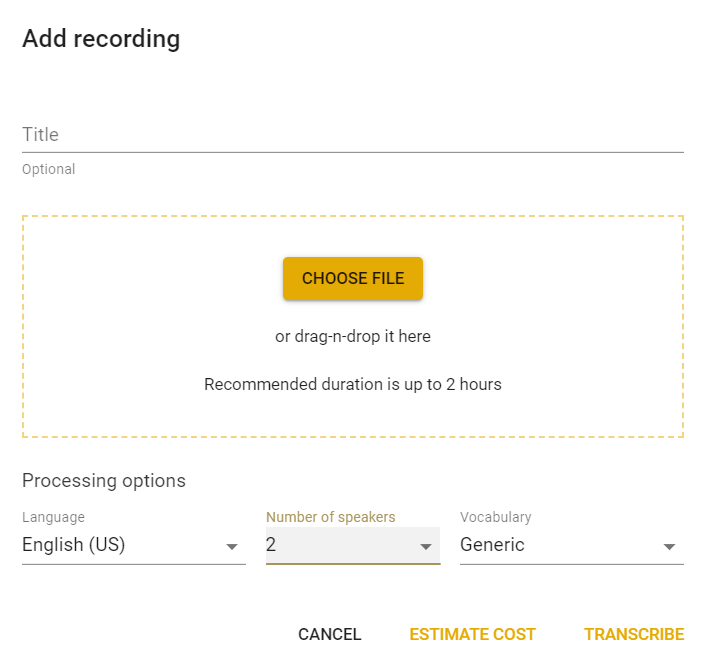Open the speakers selector showing 2

353,545
